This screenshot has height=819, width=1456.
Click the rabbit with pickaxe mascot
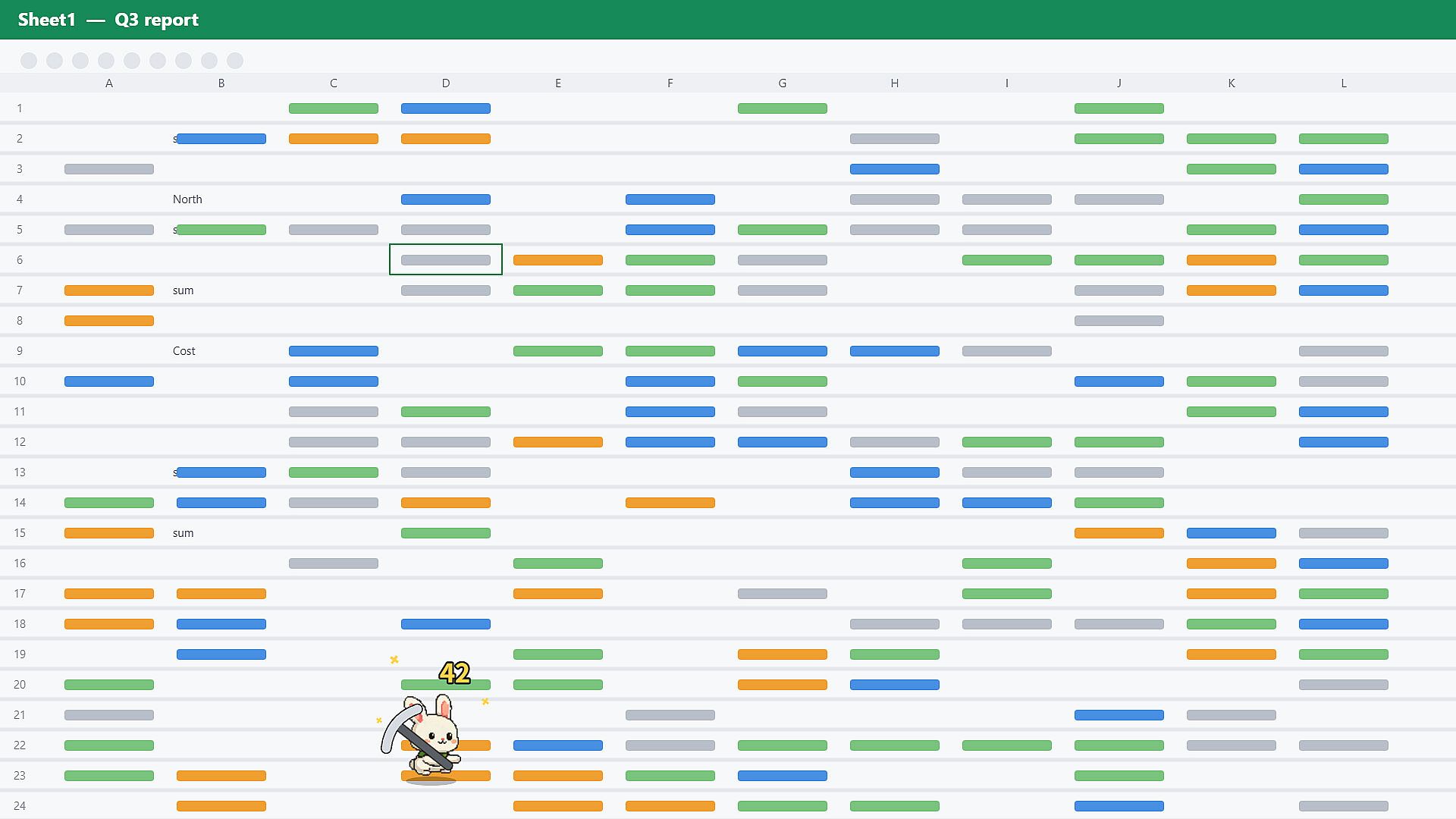(422, 737)
